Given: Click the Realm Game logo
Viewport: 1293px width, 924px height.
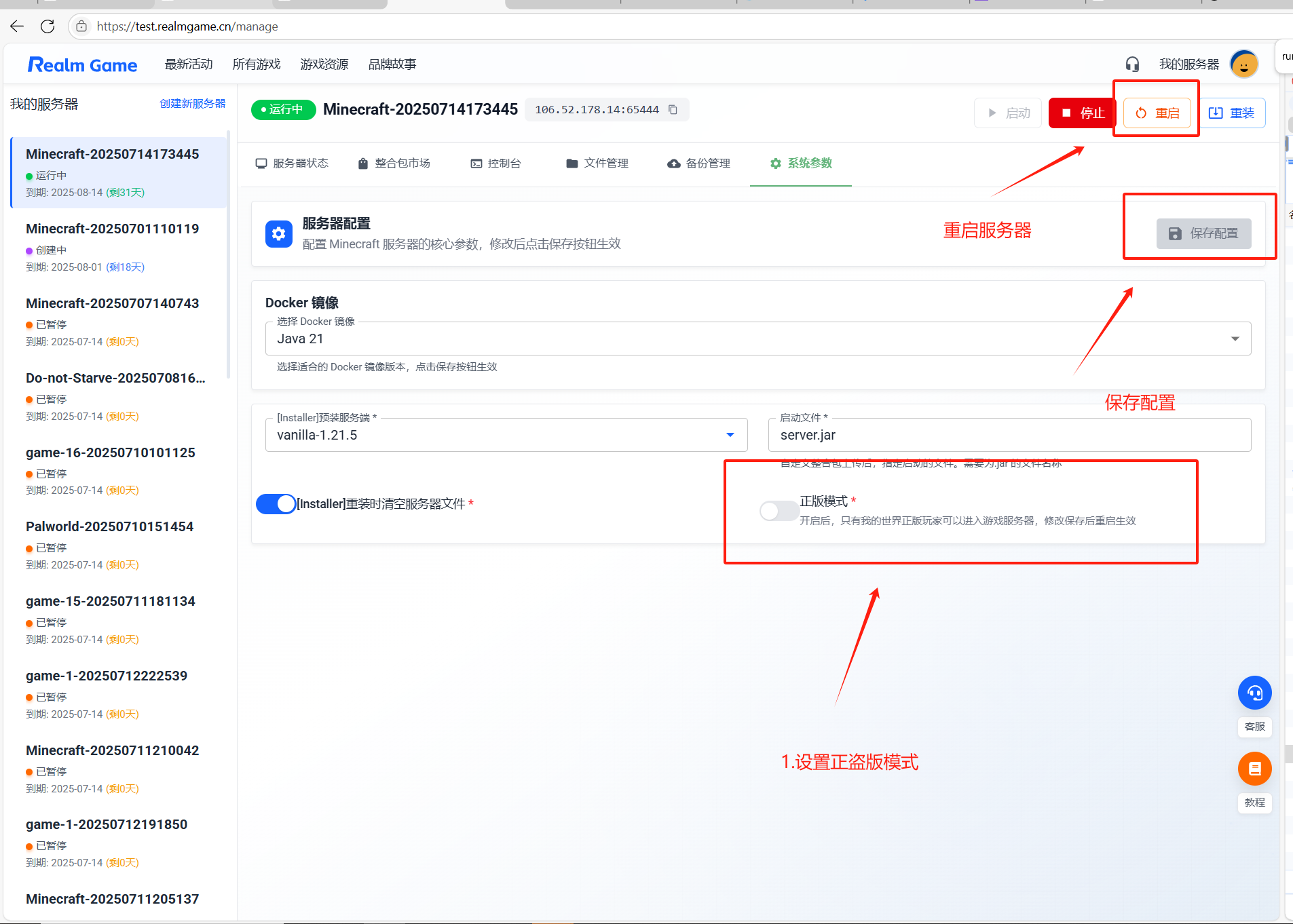Looking at the screenshot, I should (x=83, y=64).
